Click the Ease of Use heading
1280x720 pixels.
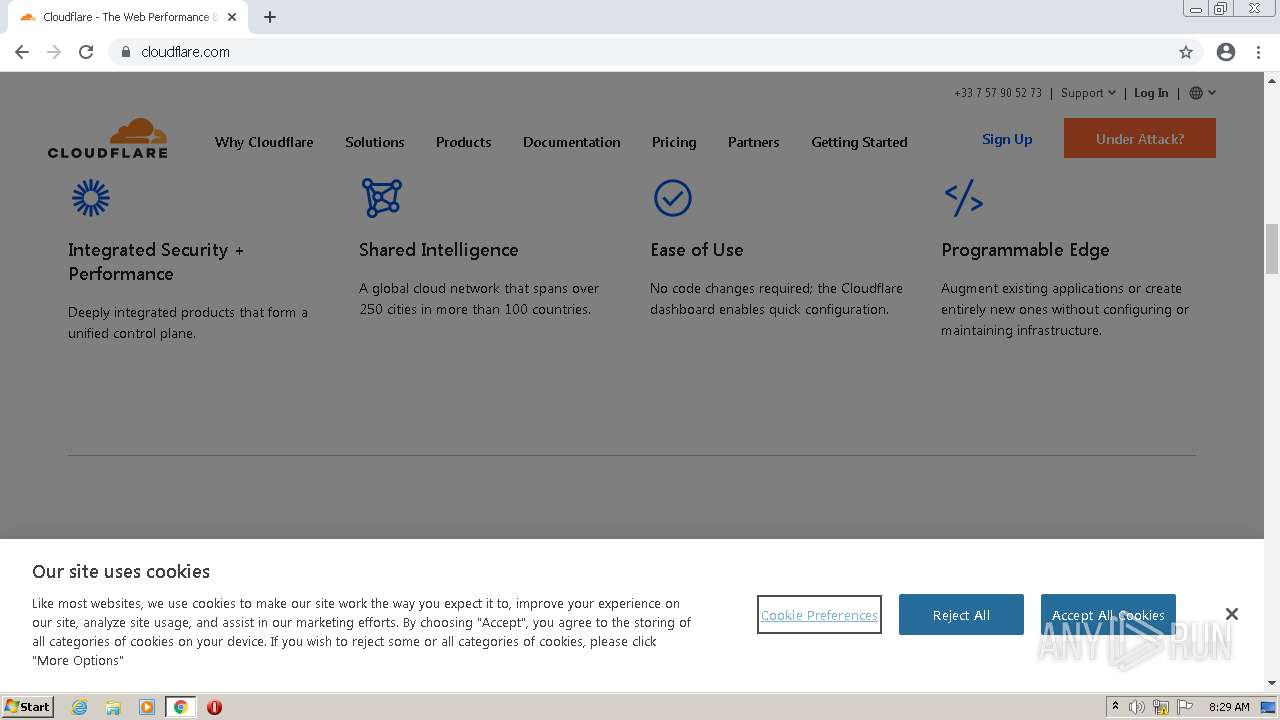[697, 250]
